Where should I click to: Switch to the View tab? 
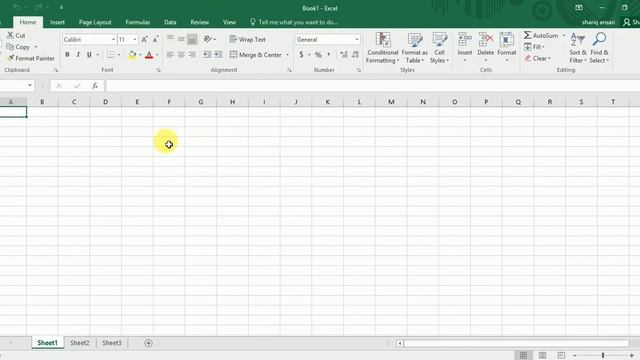(x=229, y=22)
